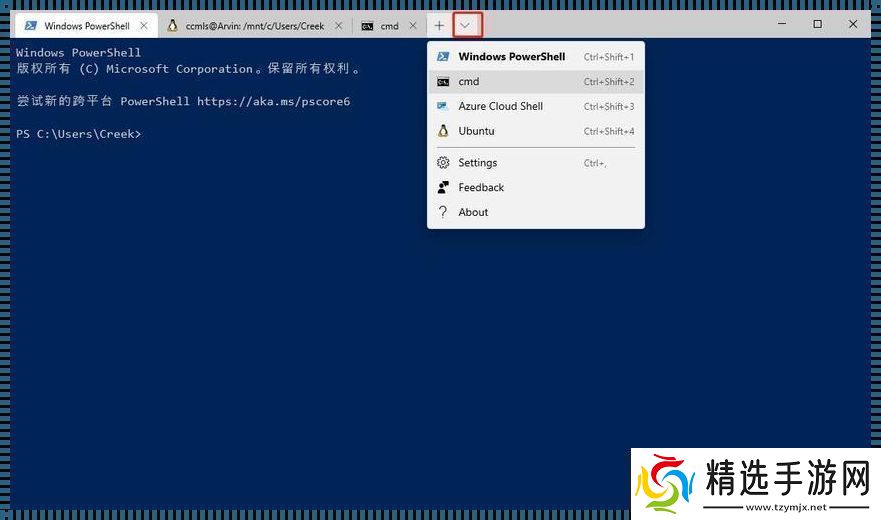The width and height of the screenshot is (881, 520).
Task: Open Feedback from the dropdown menu
Action: click(481, 188)
